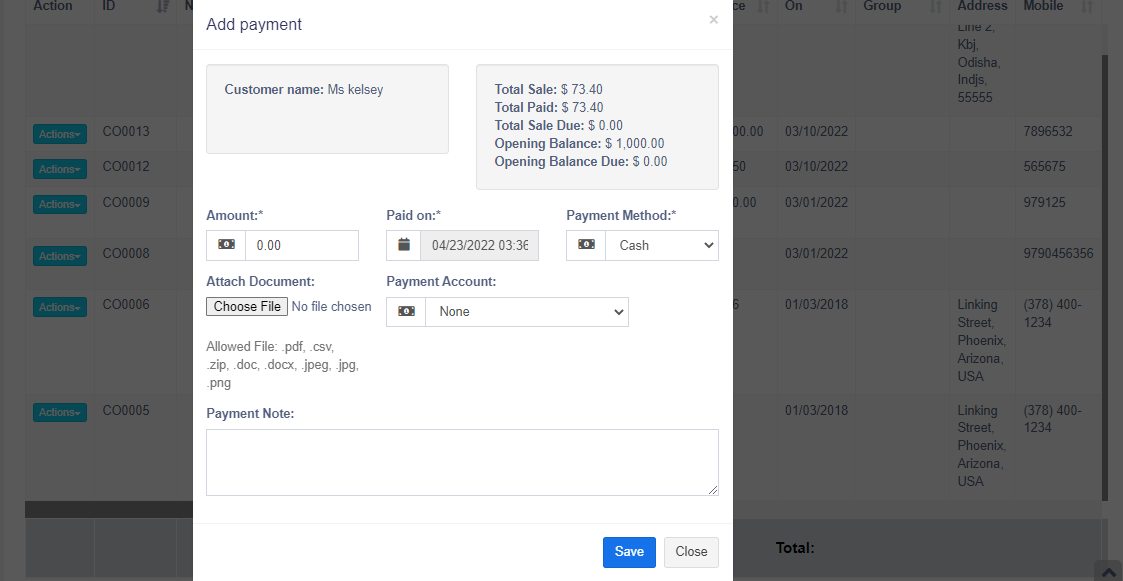Screen dimensions: 1123x581
Task: Click the scroll-to-top arrow at bottom right
Action: (1107, 571)
